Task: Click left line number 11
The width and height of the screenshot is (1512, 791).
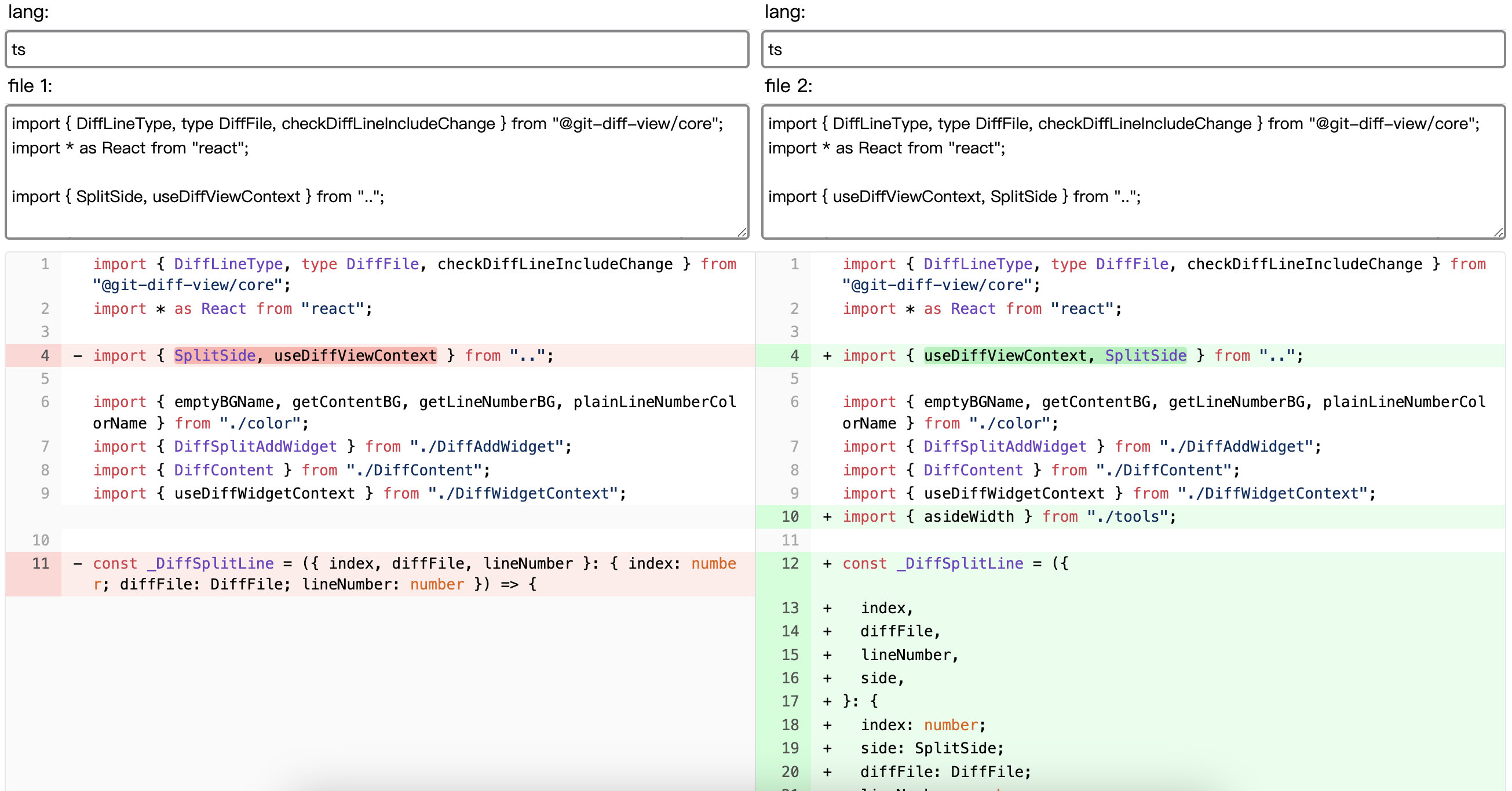Action: [x=40, y=564]
